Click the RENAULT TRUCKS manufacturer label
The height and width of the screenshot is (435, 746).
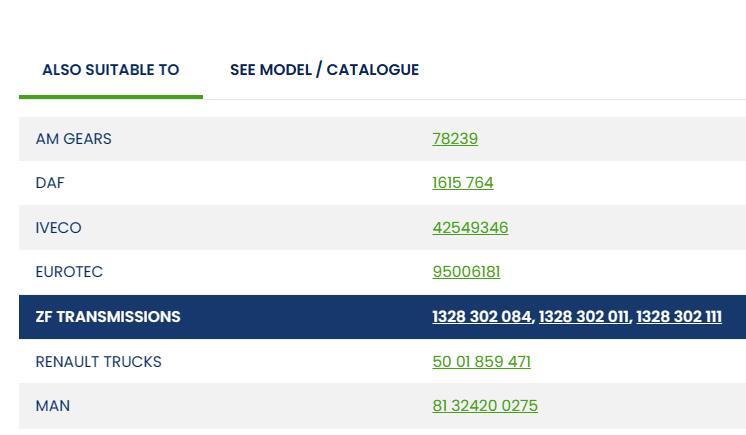click(x=98, y=362)
